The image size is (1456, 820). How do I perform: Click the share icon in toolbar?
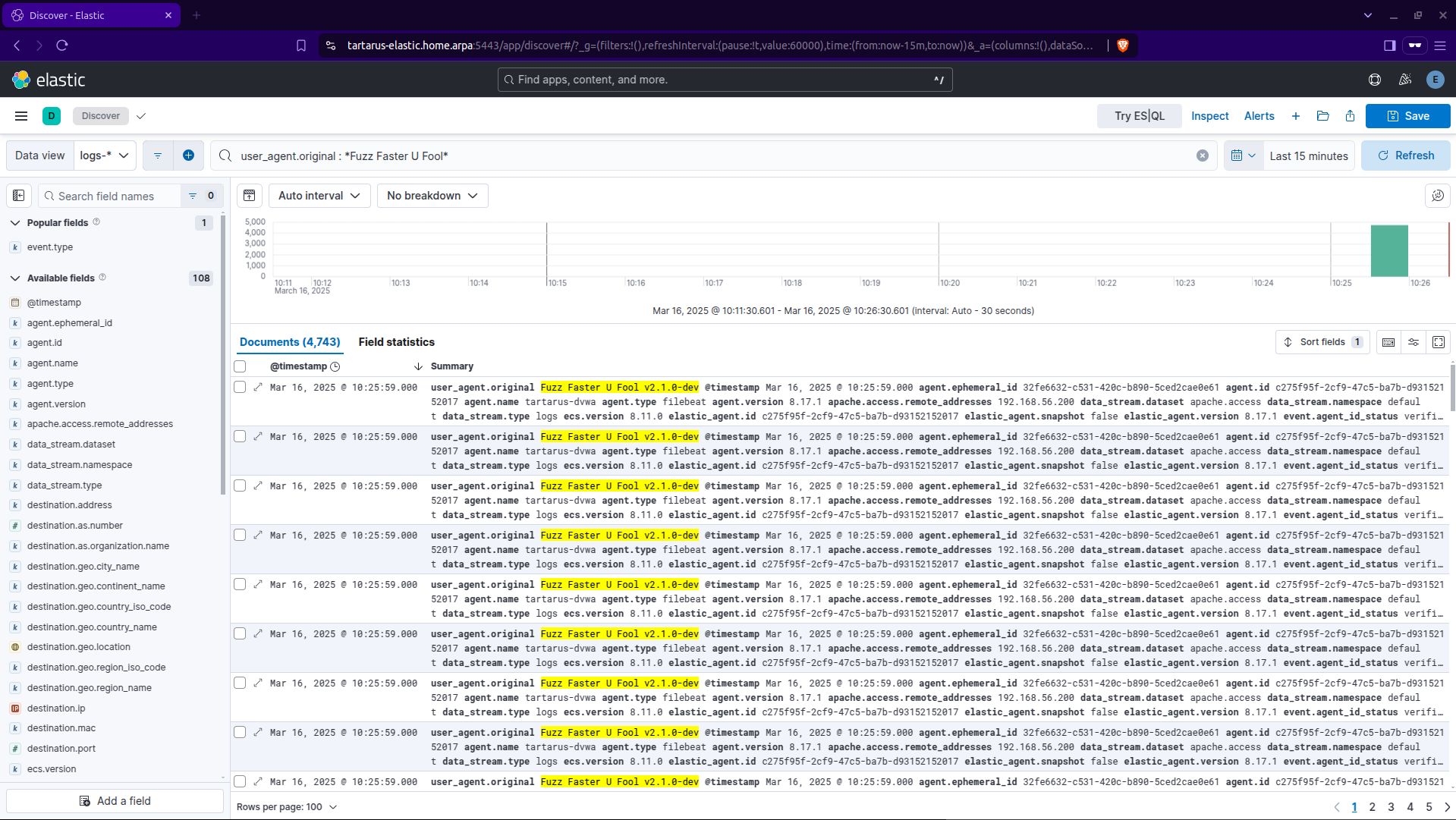click(x=1350, y=116)
